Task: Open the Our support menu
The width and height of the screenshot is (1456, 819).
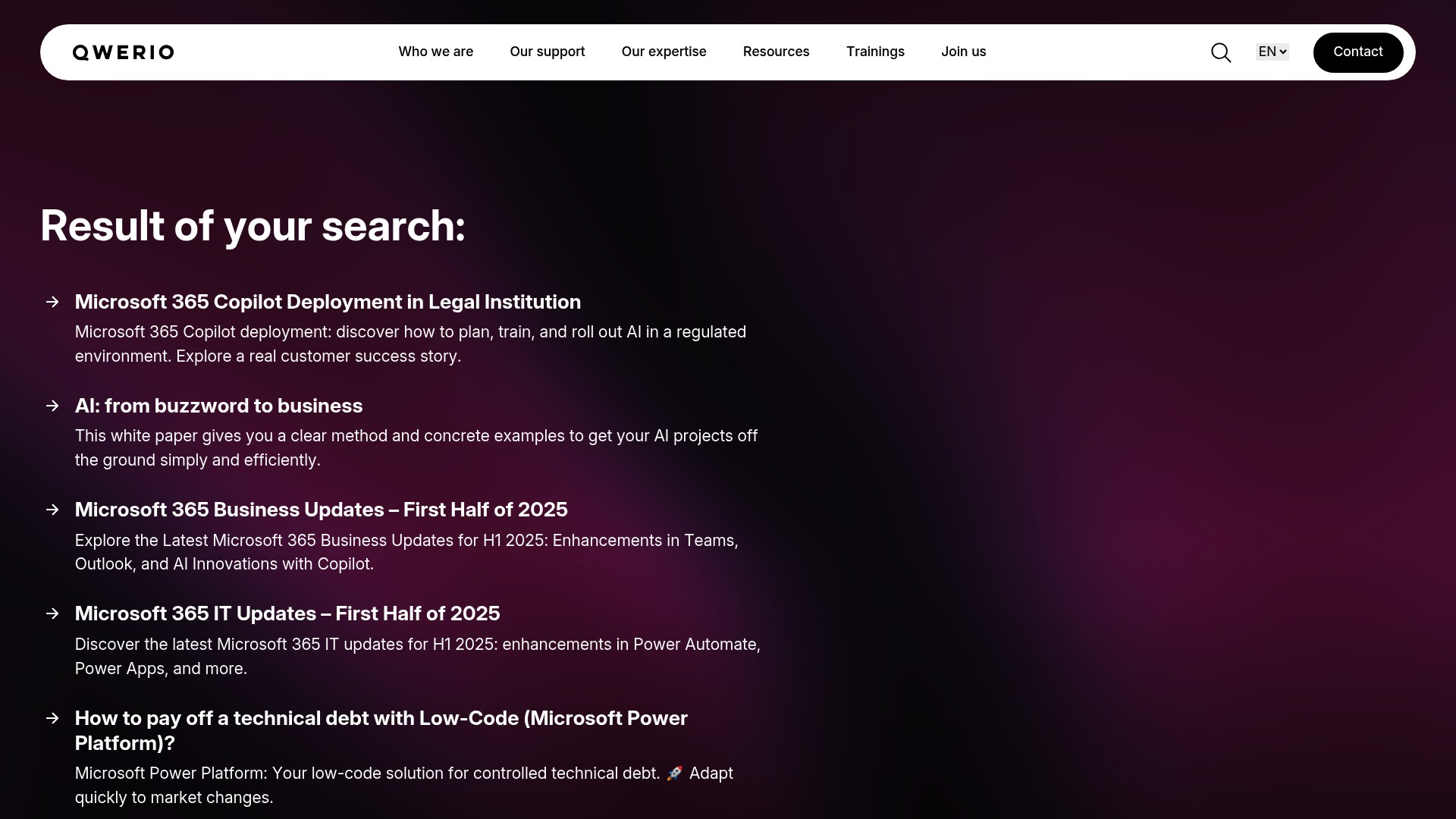Action: pos(548,52)
